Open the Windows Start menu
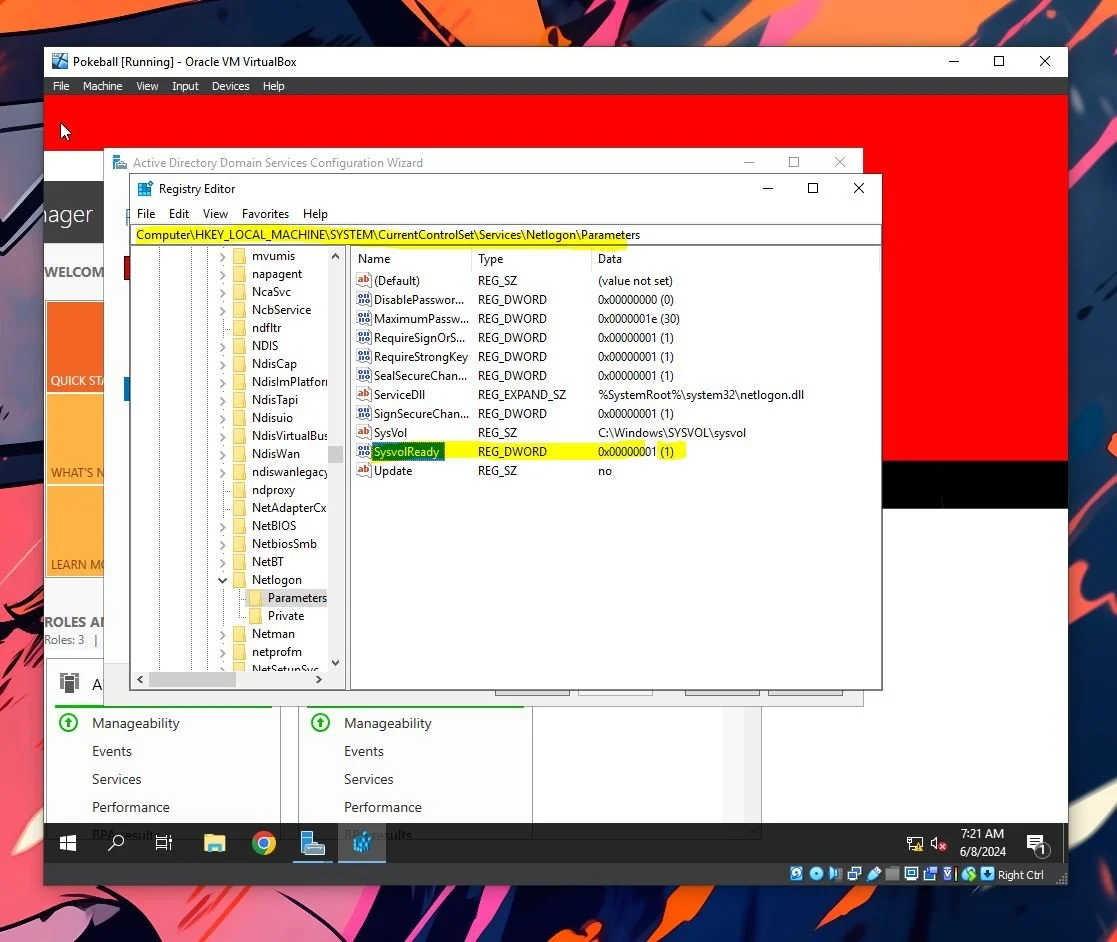 pos(68,844)
